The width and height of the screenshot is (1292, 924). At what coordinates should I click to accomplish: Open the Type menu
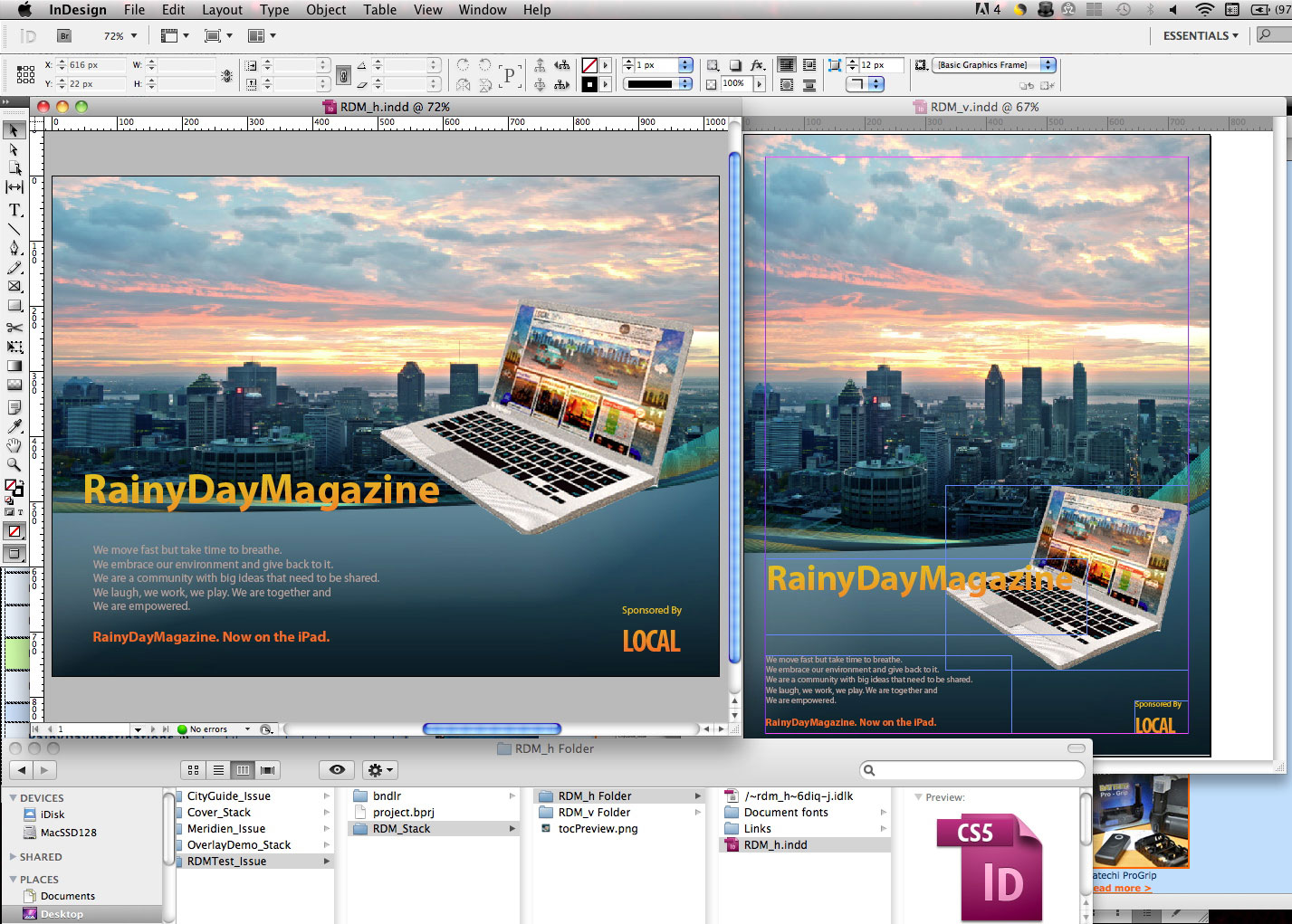(x=274, y=9)
